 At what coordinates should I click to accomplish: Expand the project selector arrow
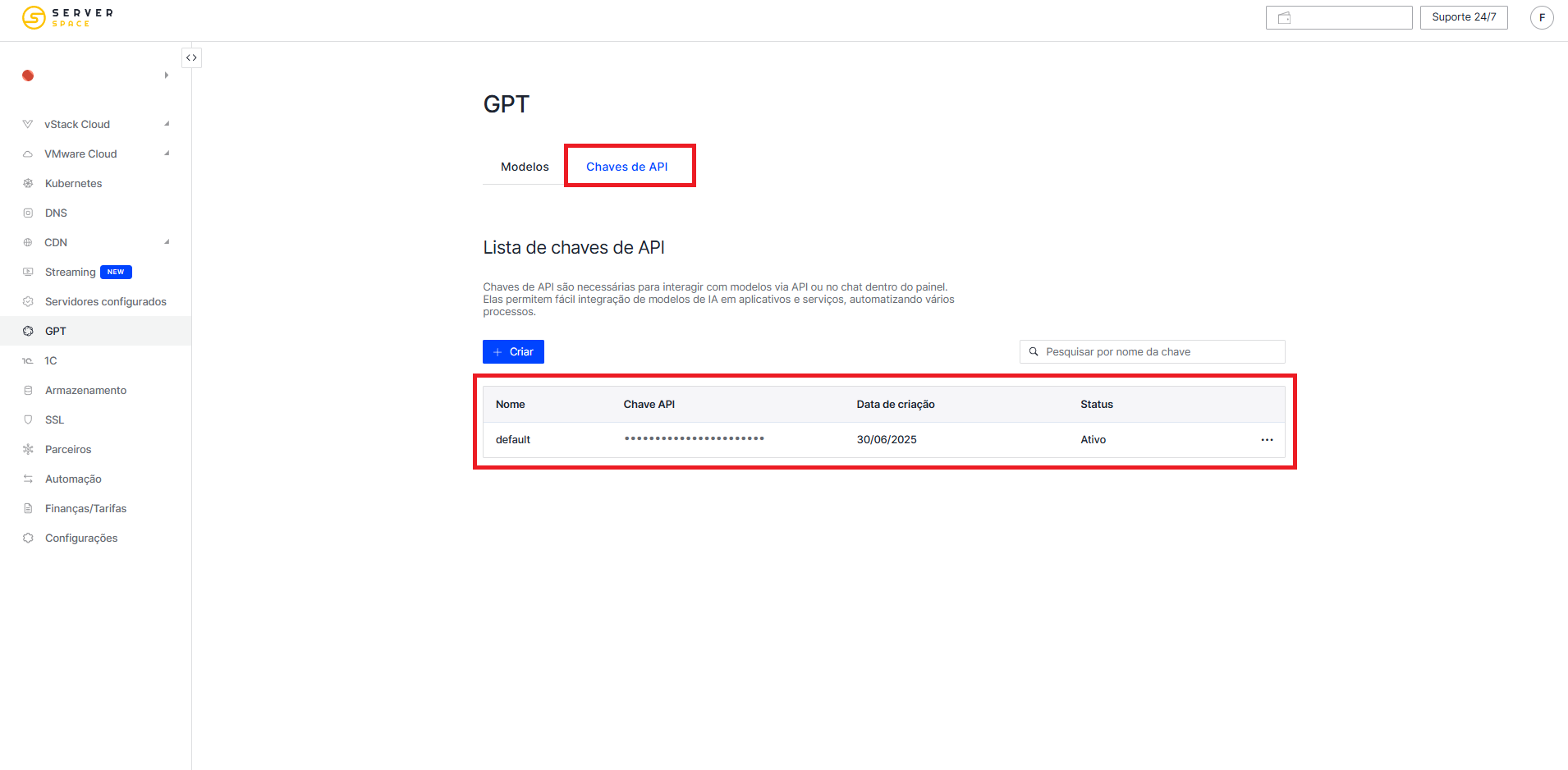(x=167, y=76)
